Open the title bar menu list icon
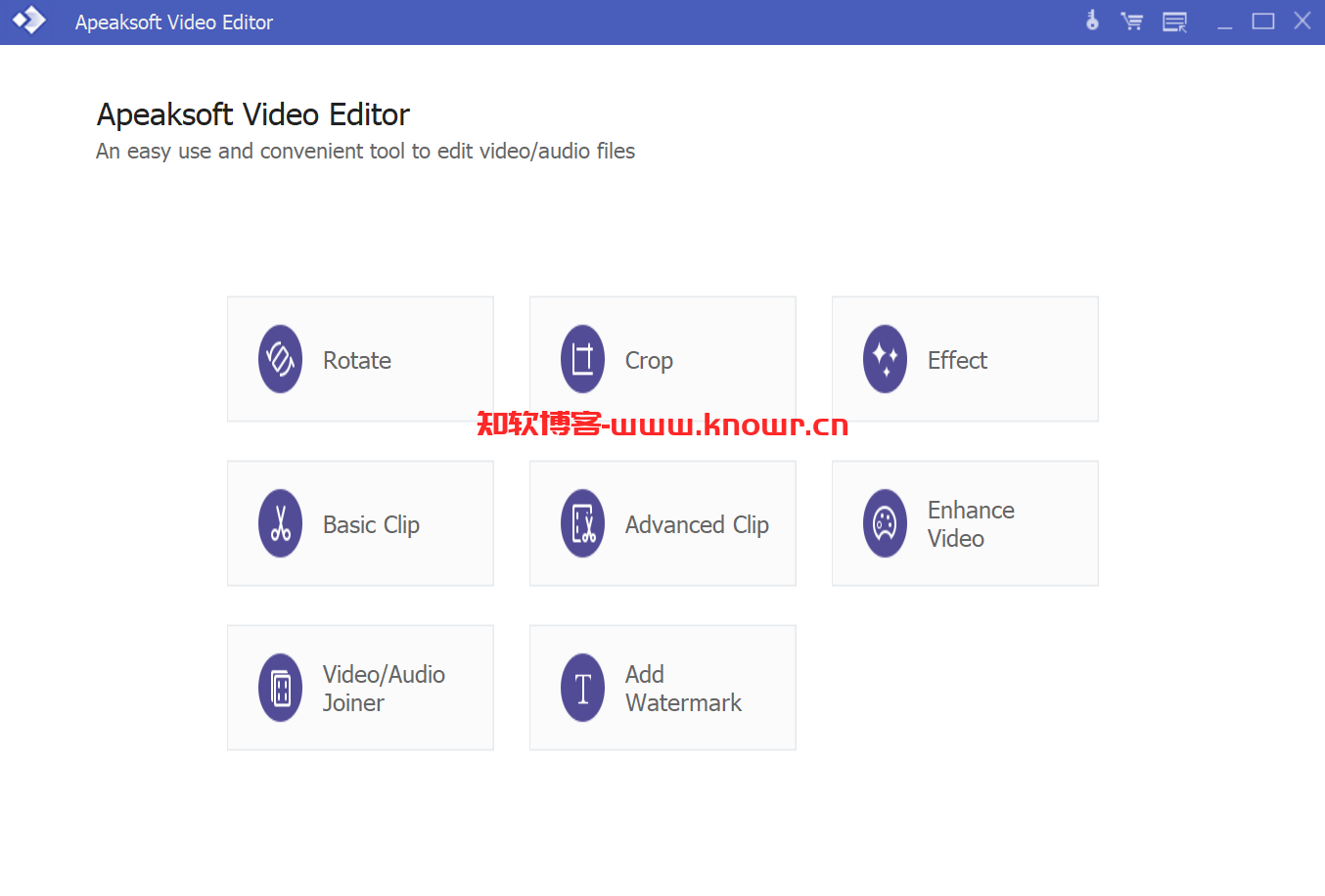Screen dimensions: 1325x896 (x=1174, y=22)
